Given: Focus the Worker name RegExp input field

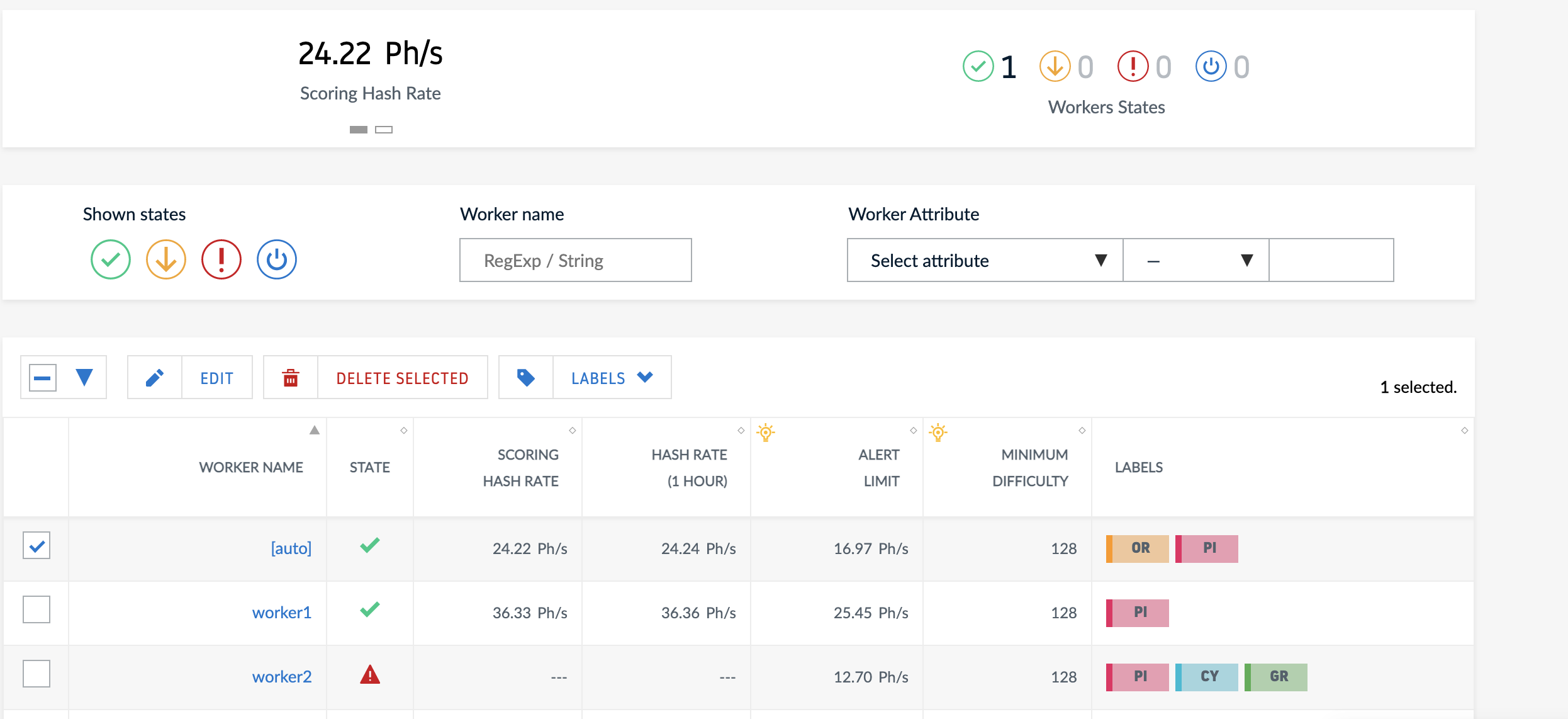Looking at the screenshot, I should 575,261.
